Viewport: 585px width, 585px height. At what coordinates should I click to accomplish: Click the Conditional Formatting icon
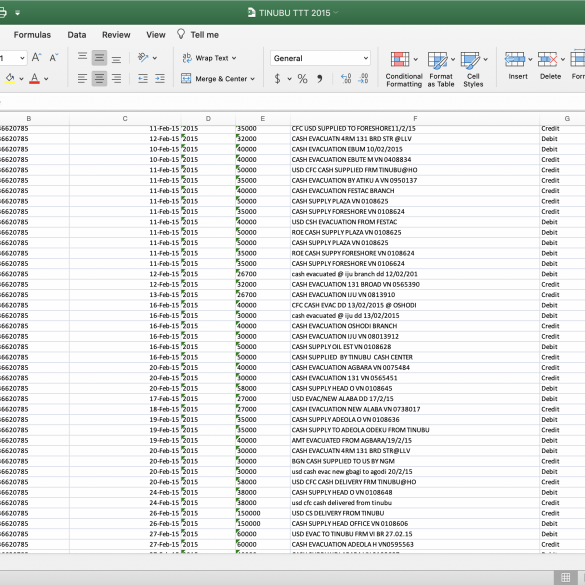(x=400, y=60)
